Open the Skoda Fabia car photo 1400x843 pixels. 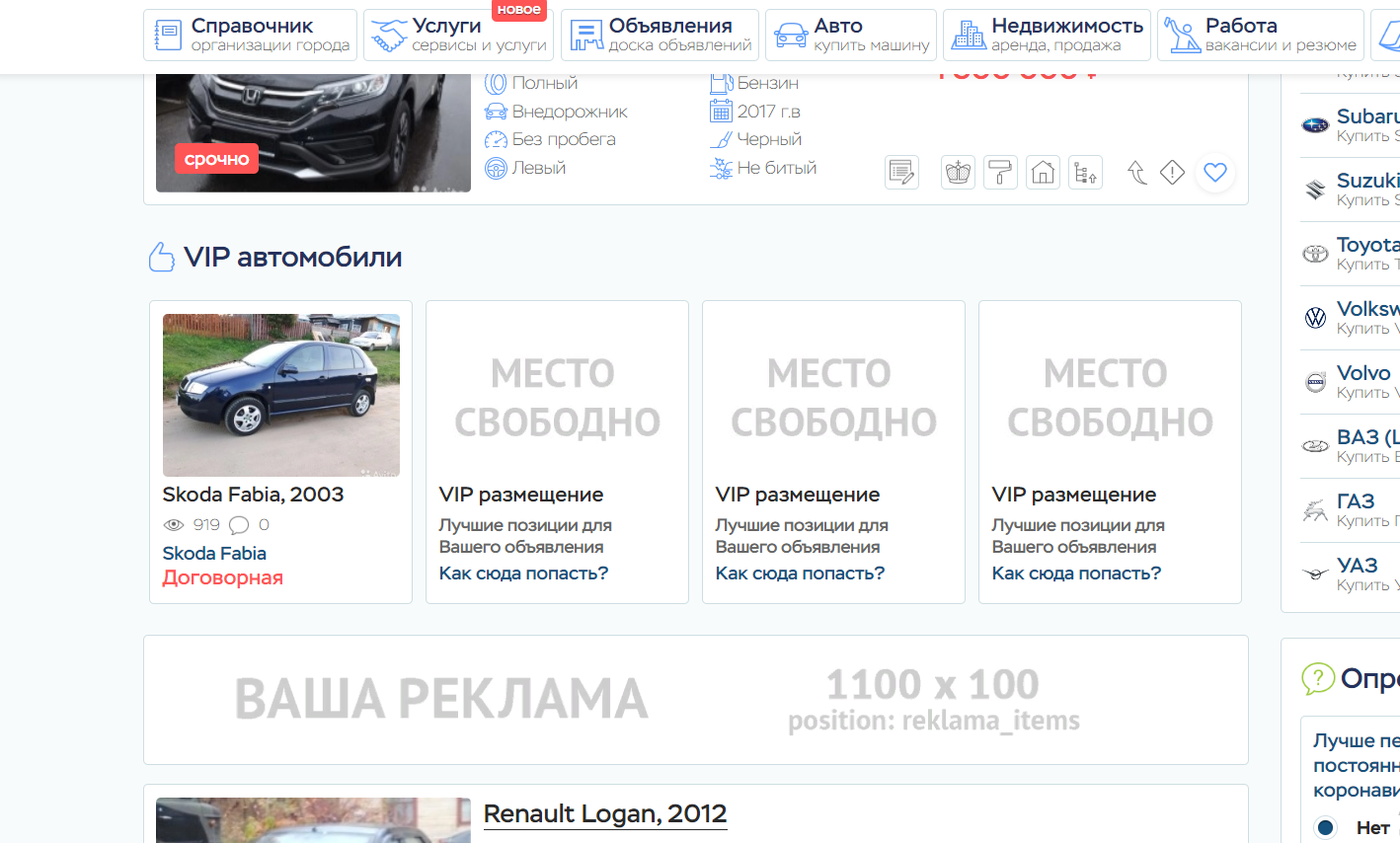(281, 395)
